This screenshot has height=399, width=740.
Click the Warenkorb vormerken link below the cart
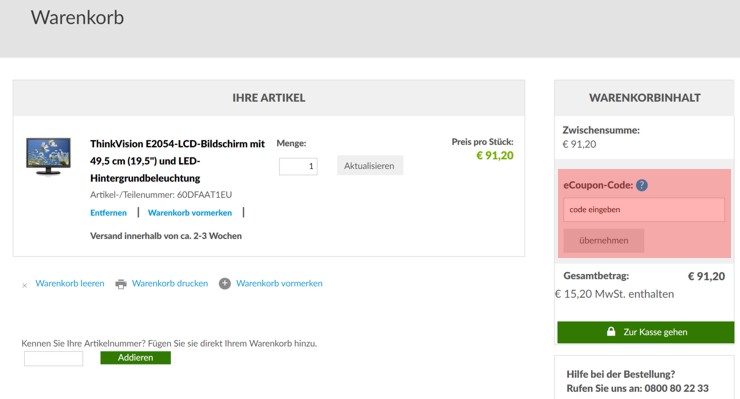pyautogui.click(x=279, y=283)
